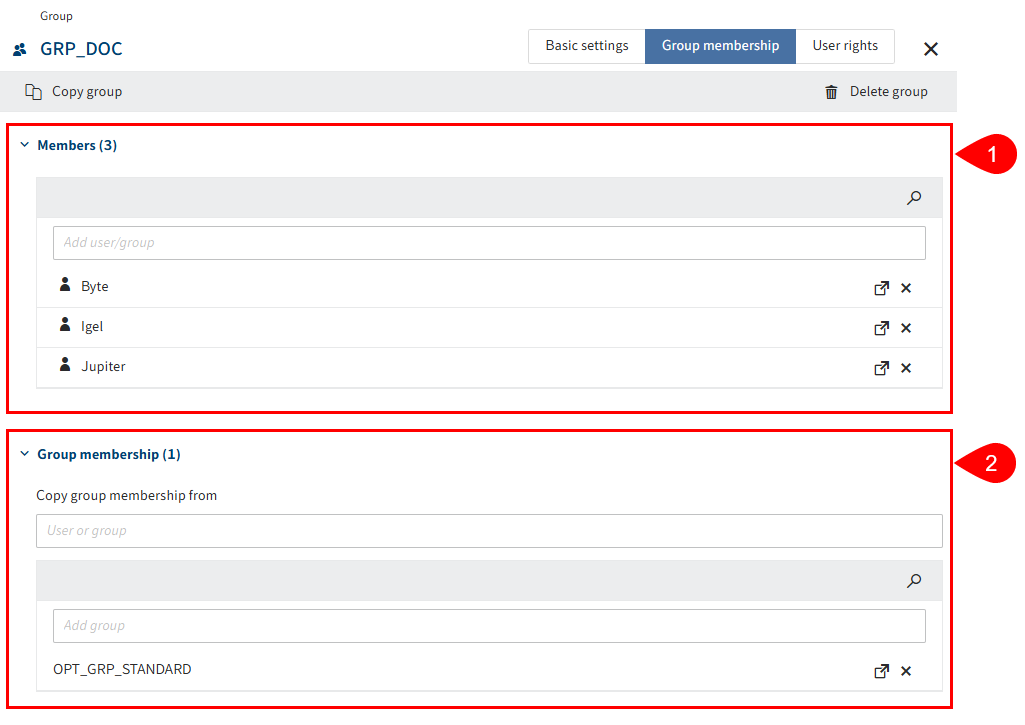Image resolution: width=1025 pixels, height=725 pixels.
Task: Remove Byte from the members list
Action: tap(906, 287)
